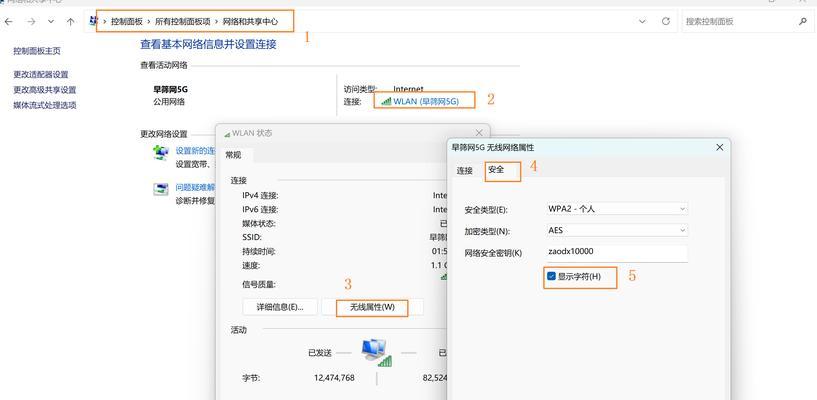Open 安全类型 dropdown showing WPA2 - 个人

tap(617, 209)
